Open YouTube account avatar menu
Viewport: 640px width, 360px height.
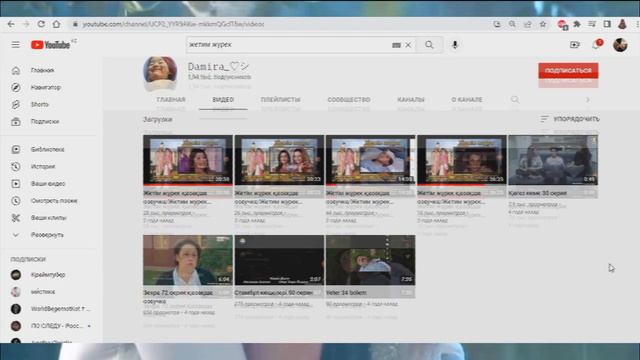[x=620, y=44]
